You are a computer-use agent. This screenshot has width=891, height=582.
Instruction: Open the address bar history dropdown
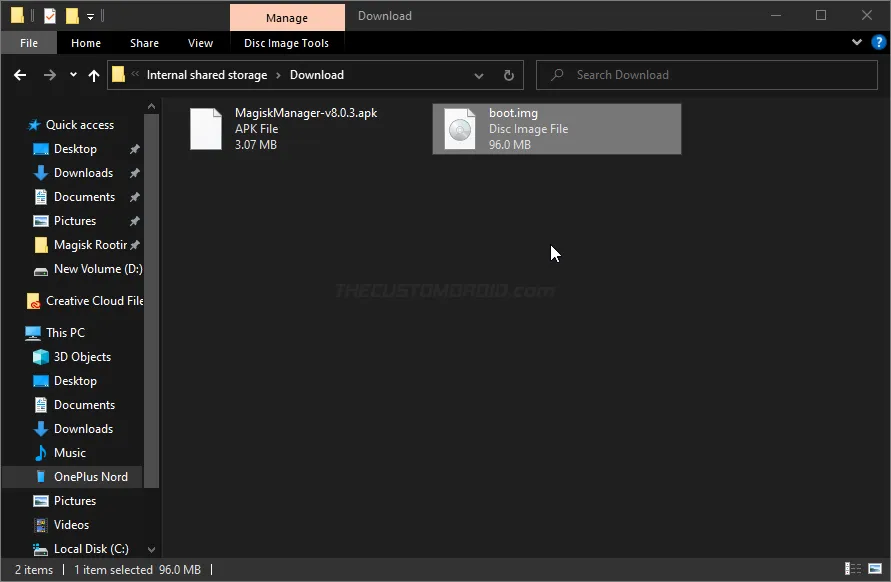point(479,75)
